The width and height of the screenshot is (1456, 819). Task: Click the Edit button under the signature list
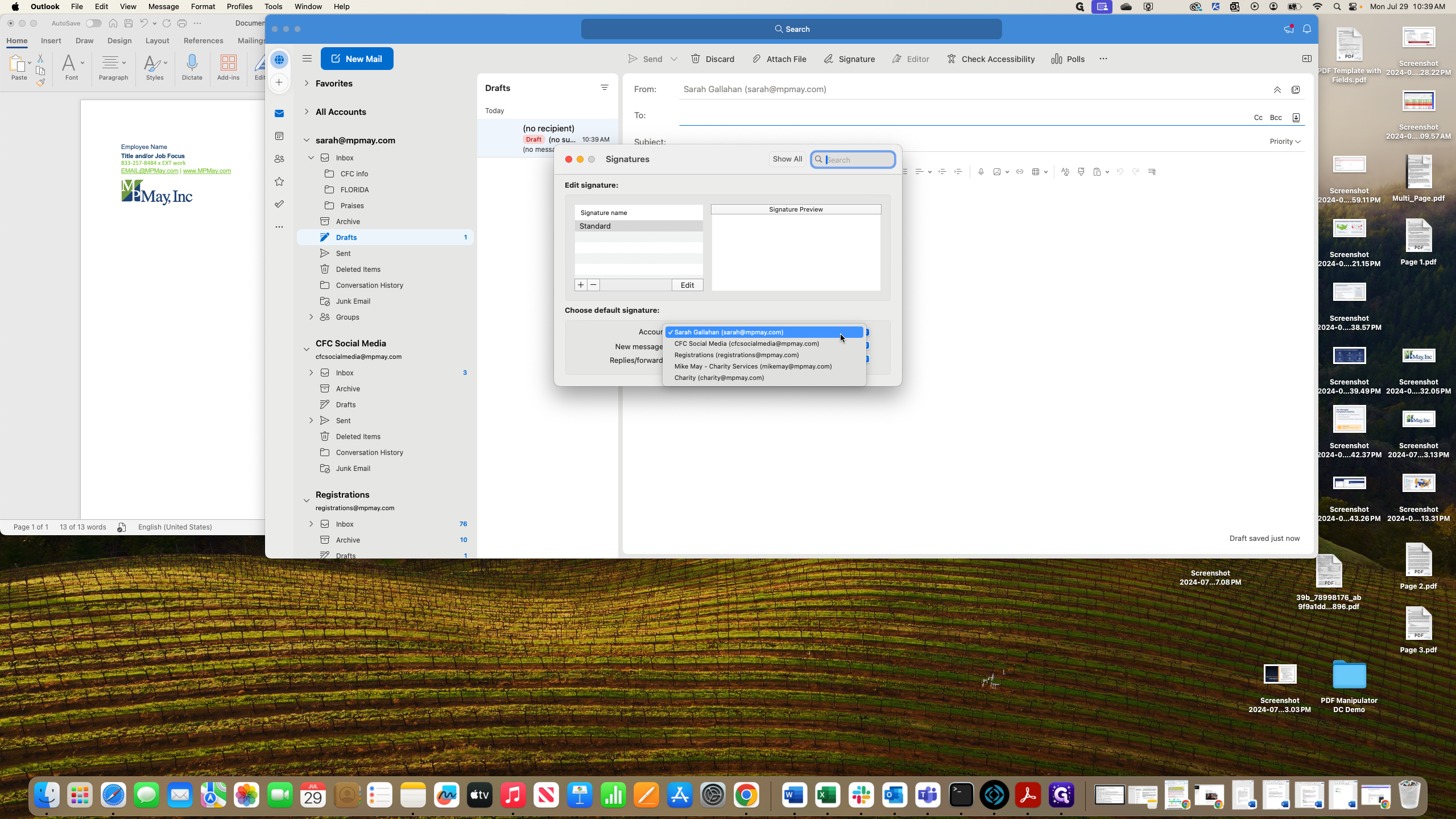[687, 285]
